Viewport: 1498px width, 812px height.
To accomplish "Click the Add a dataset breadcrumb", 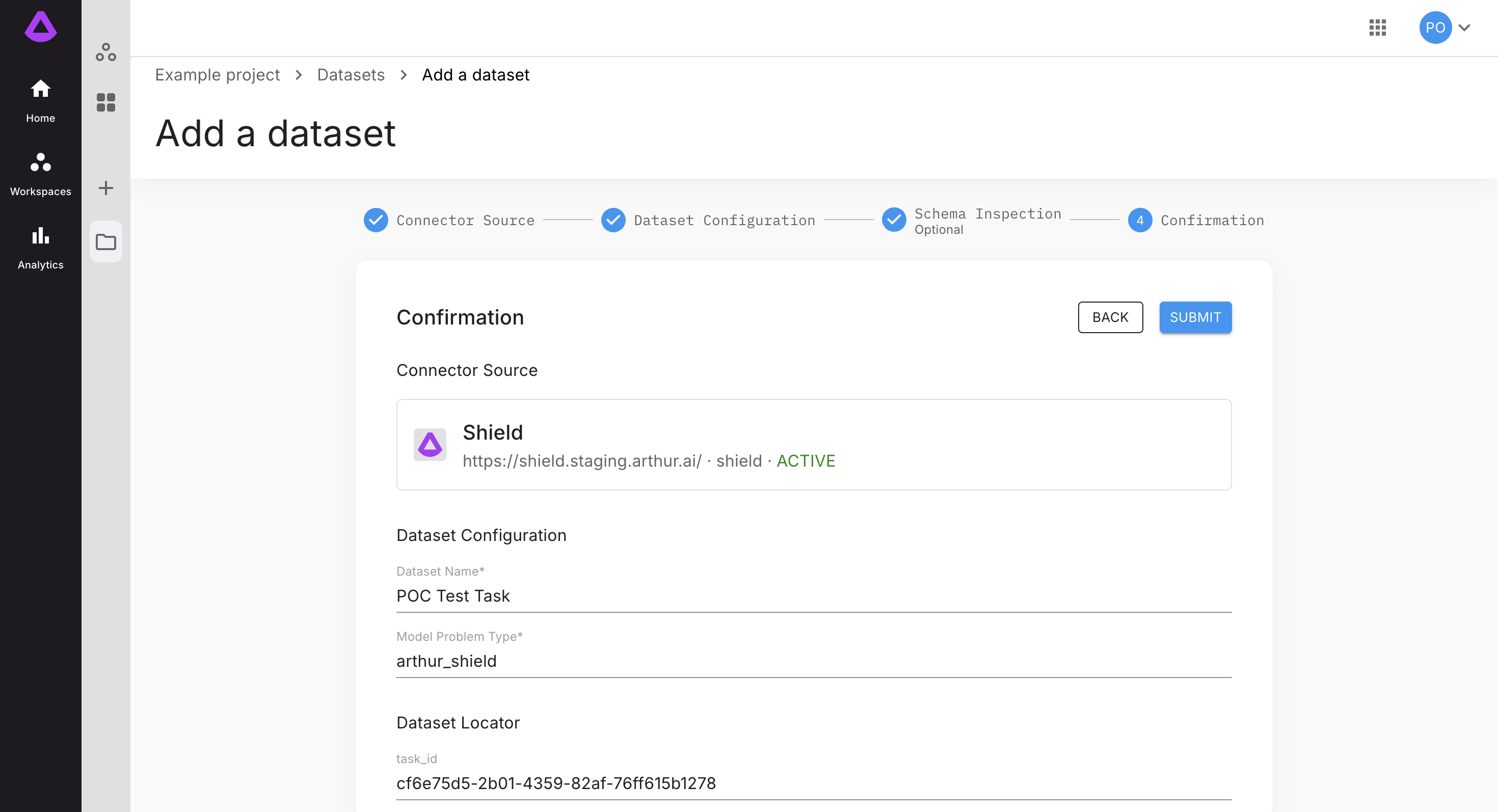I will click(476, 74).
